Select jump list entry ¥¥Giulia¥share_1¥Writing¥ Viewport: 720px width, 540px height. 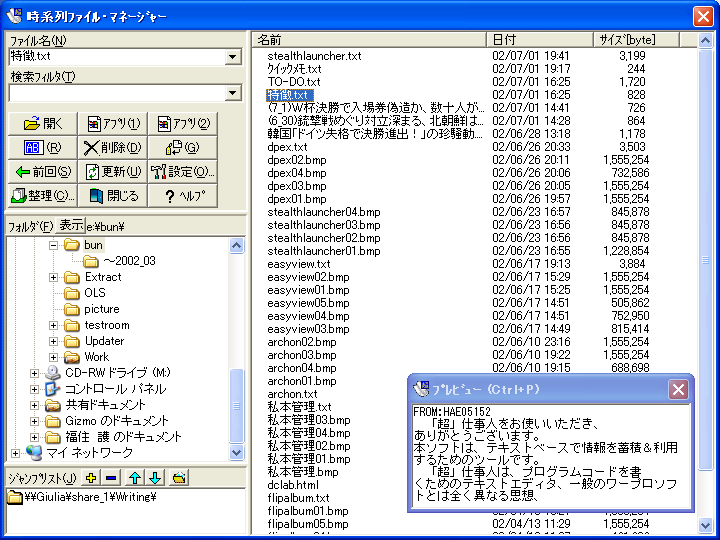[x=90, y=497]
